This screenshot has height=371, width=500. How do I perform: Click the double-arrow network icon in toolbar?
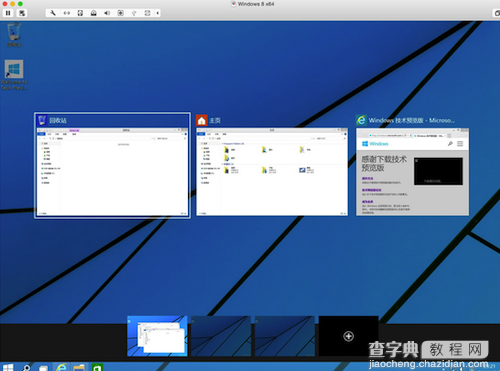(67, 13)
